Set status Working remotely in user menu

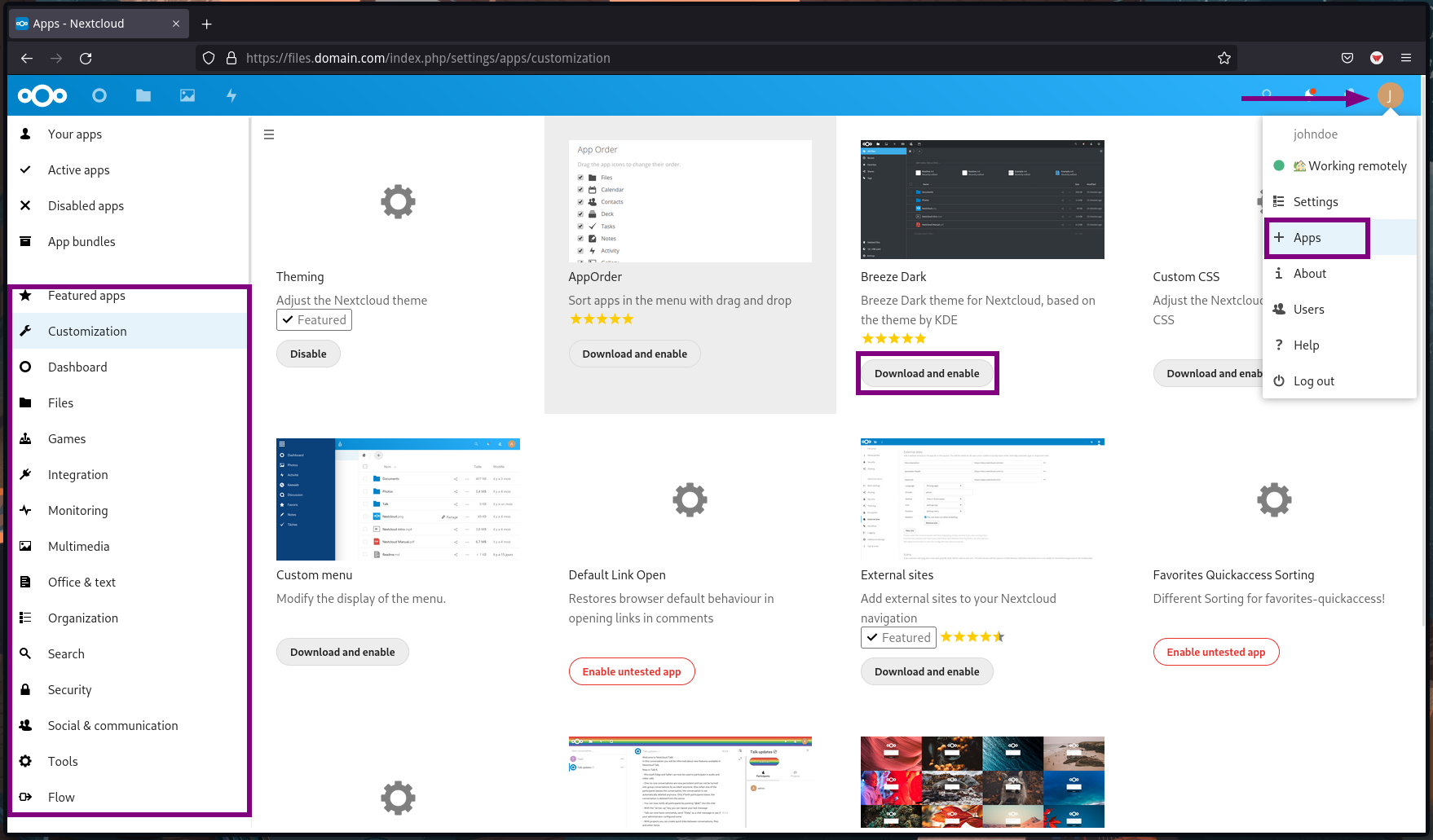[x=1339, y=166]
